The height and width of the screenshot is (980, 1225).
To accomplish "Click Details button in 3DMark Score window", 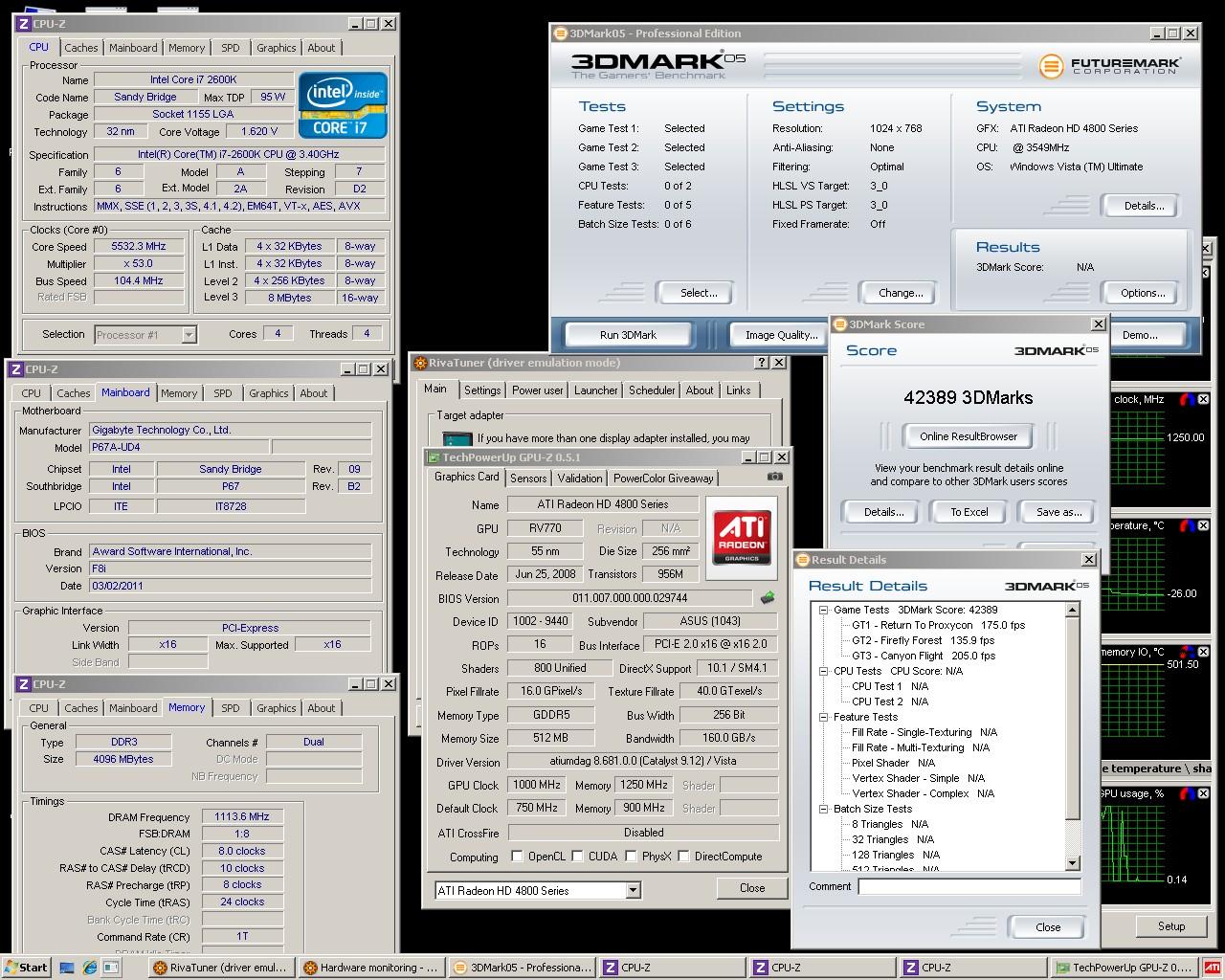I will 883,512.
